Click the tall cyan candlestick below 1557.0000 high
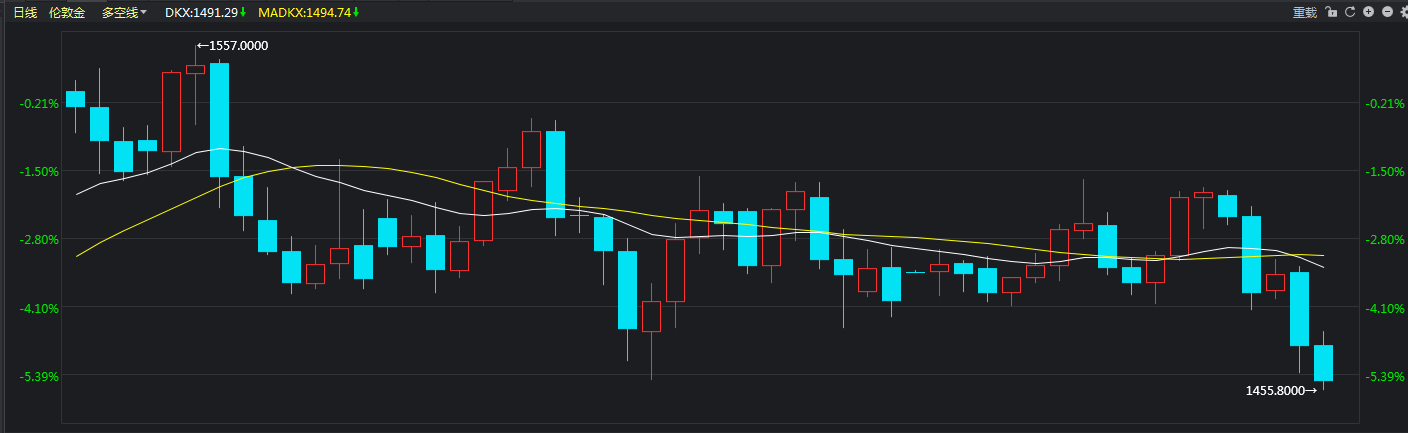This screenshot has height=433, width=1408. 219,120
